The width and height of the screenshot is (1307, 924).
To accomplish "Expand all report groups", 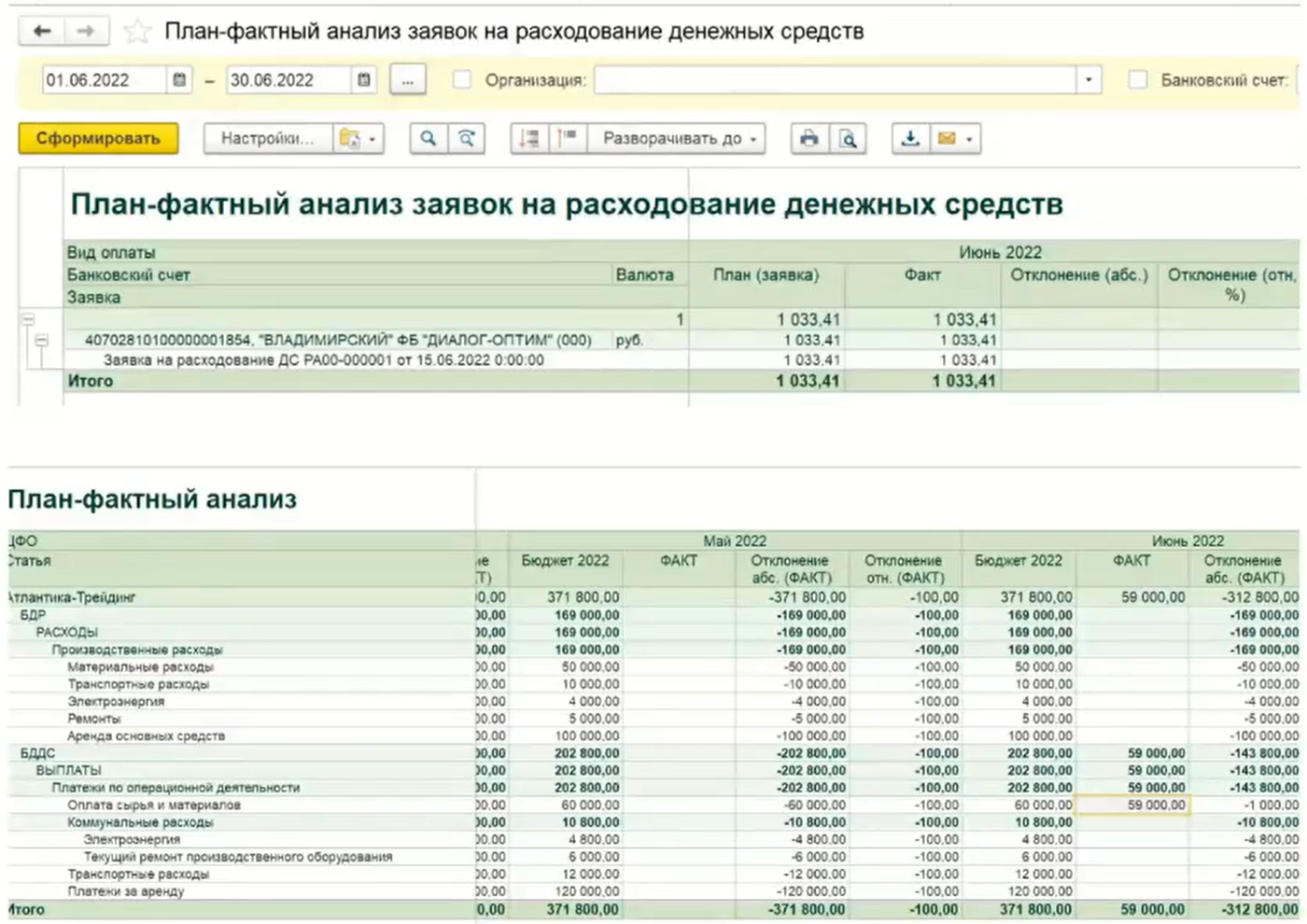I will [568, 138].
